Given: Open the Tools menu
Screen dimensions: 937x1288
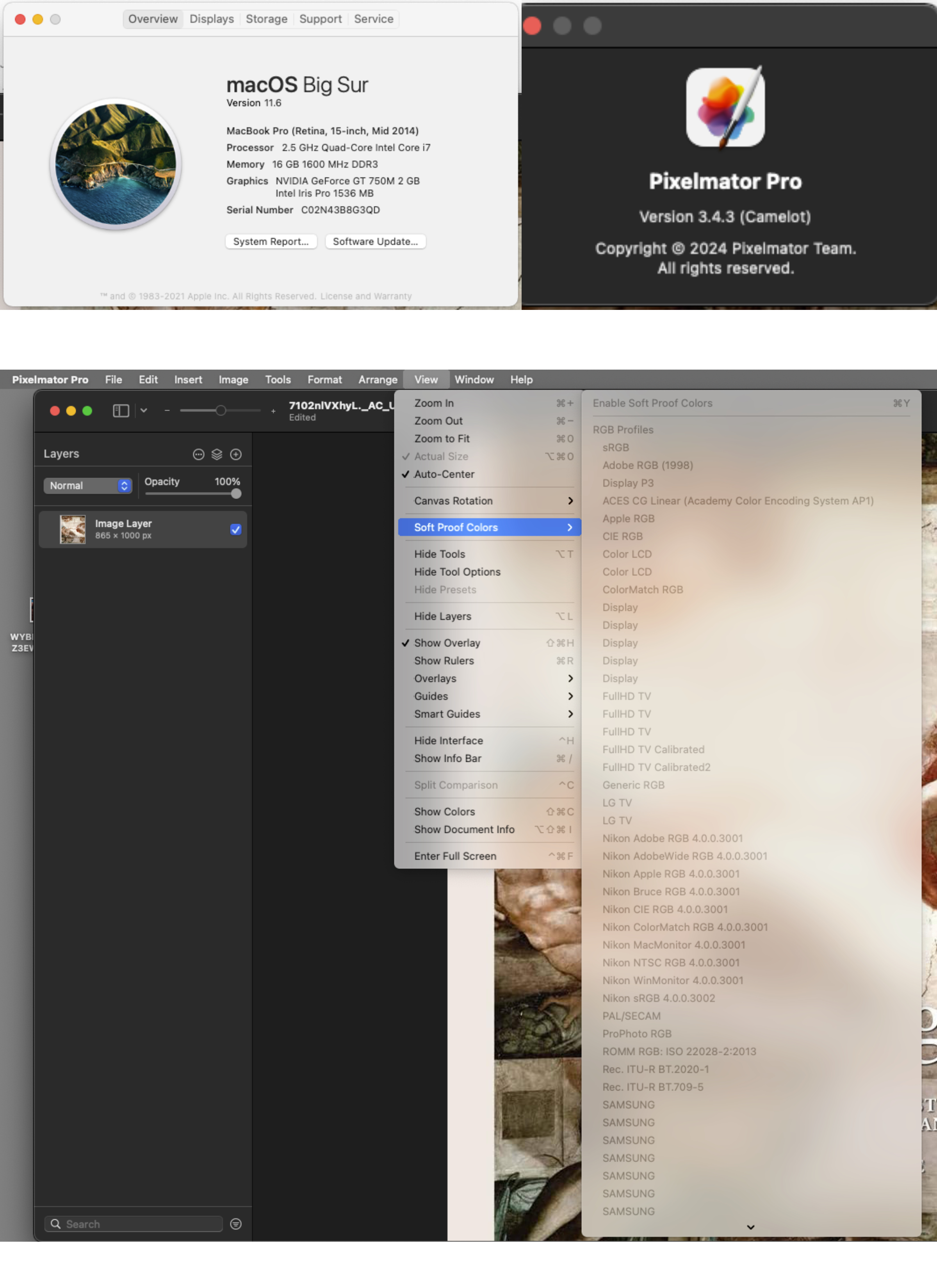Looking at the screenshot, I should click(277, 379).
